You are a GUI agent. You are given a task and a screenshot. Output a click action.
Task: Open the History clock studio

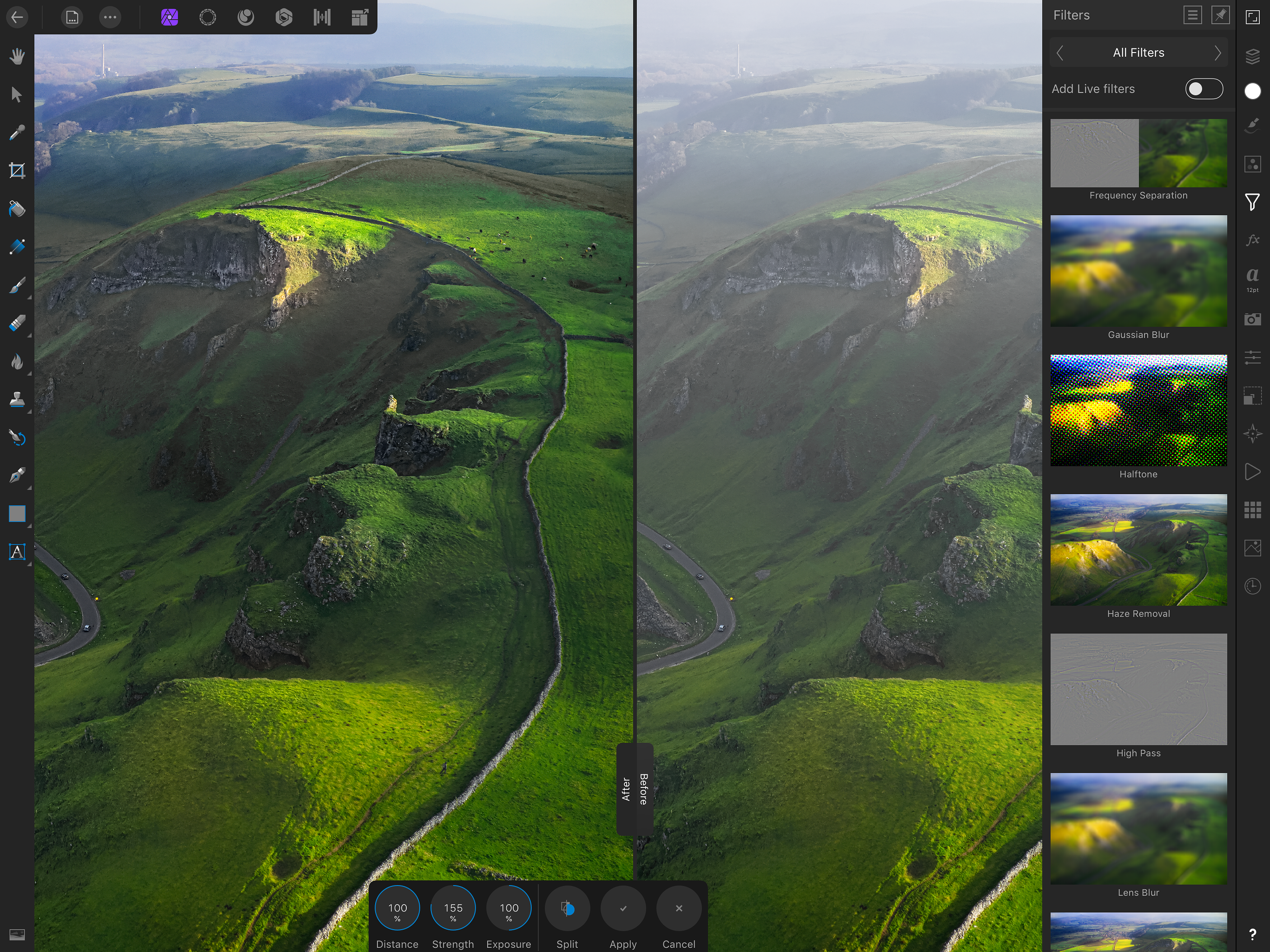coord(1252,586)
